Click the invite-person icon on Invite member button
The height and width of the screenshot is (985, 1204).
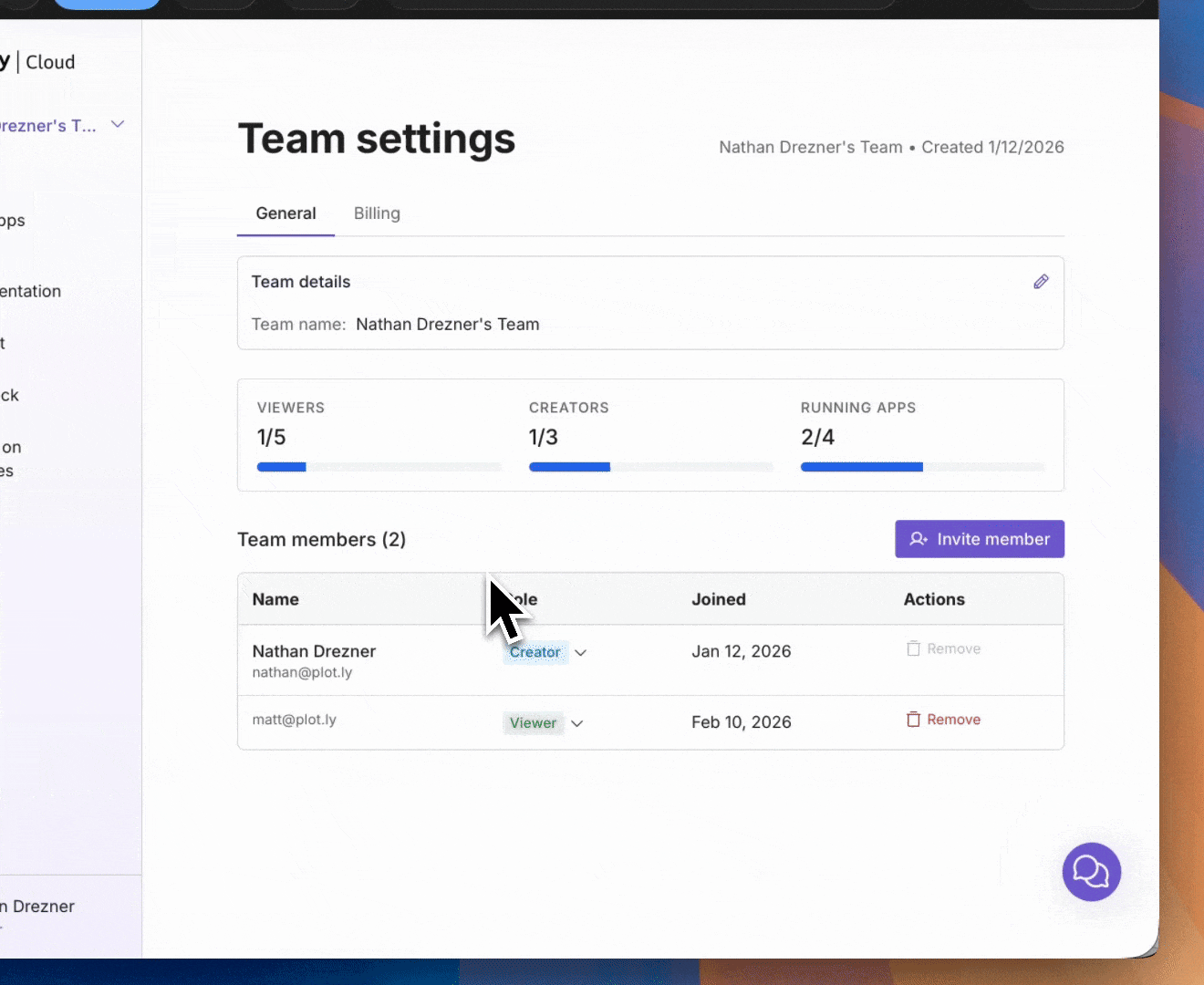[x=918, y=539]
